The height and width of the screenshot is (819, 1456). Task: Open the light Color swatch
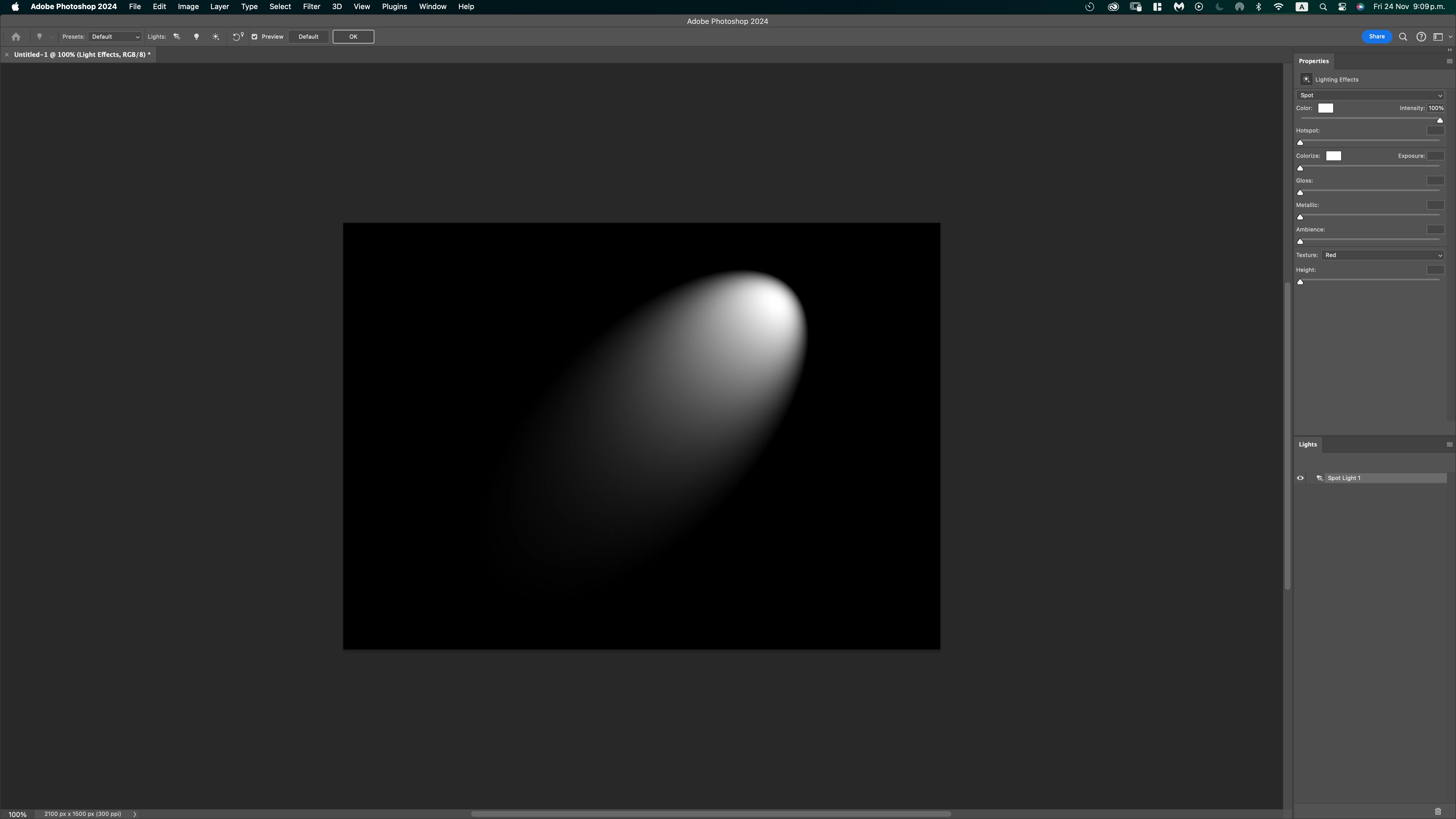[1325, 108]
